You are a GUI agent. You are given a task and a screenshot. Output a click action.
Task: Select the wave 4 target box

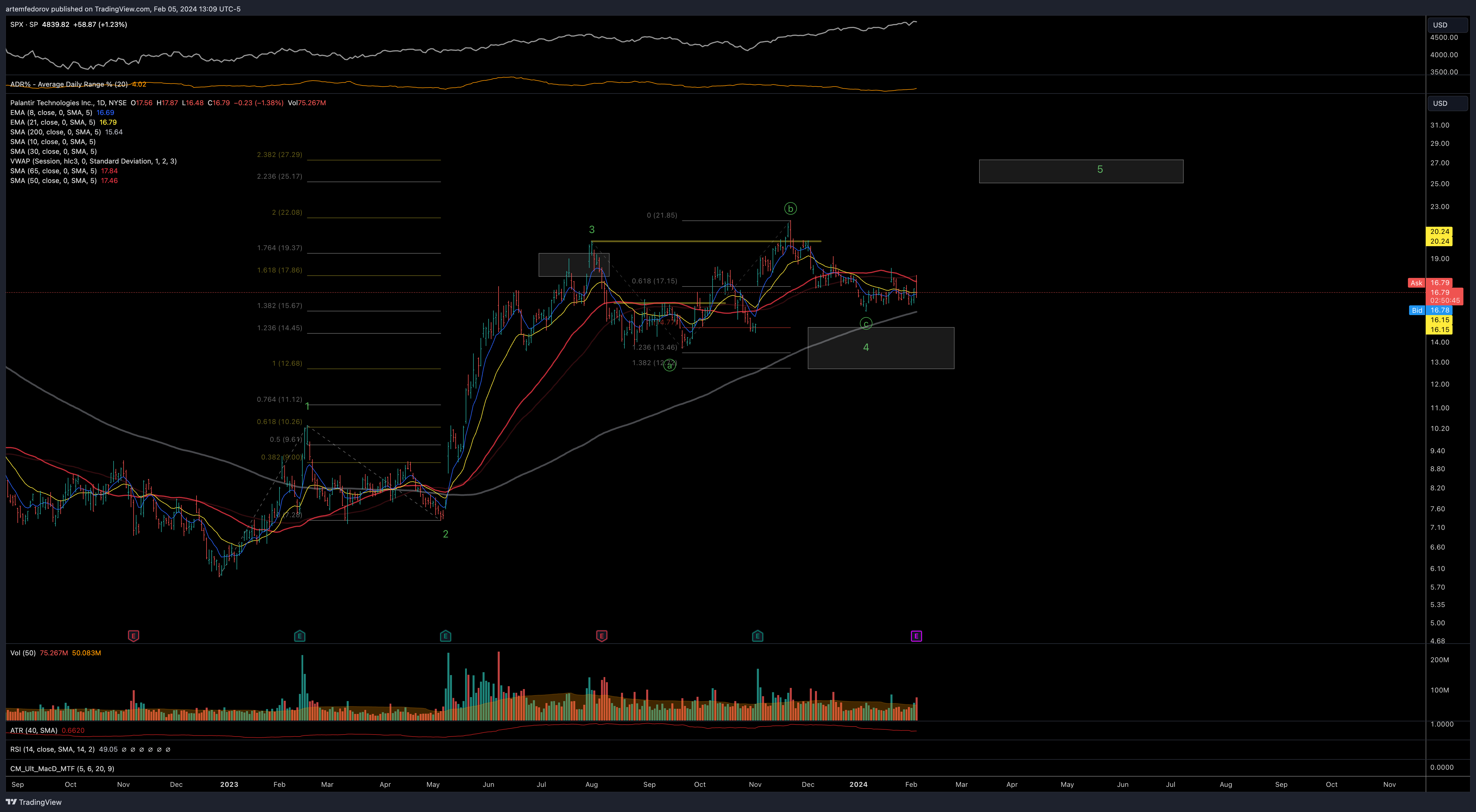click(881, 348)
